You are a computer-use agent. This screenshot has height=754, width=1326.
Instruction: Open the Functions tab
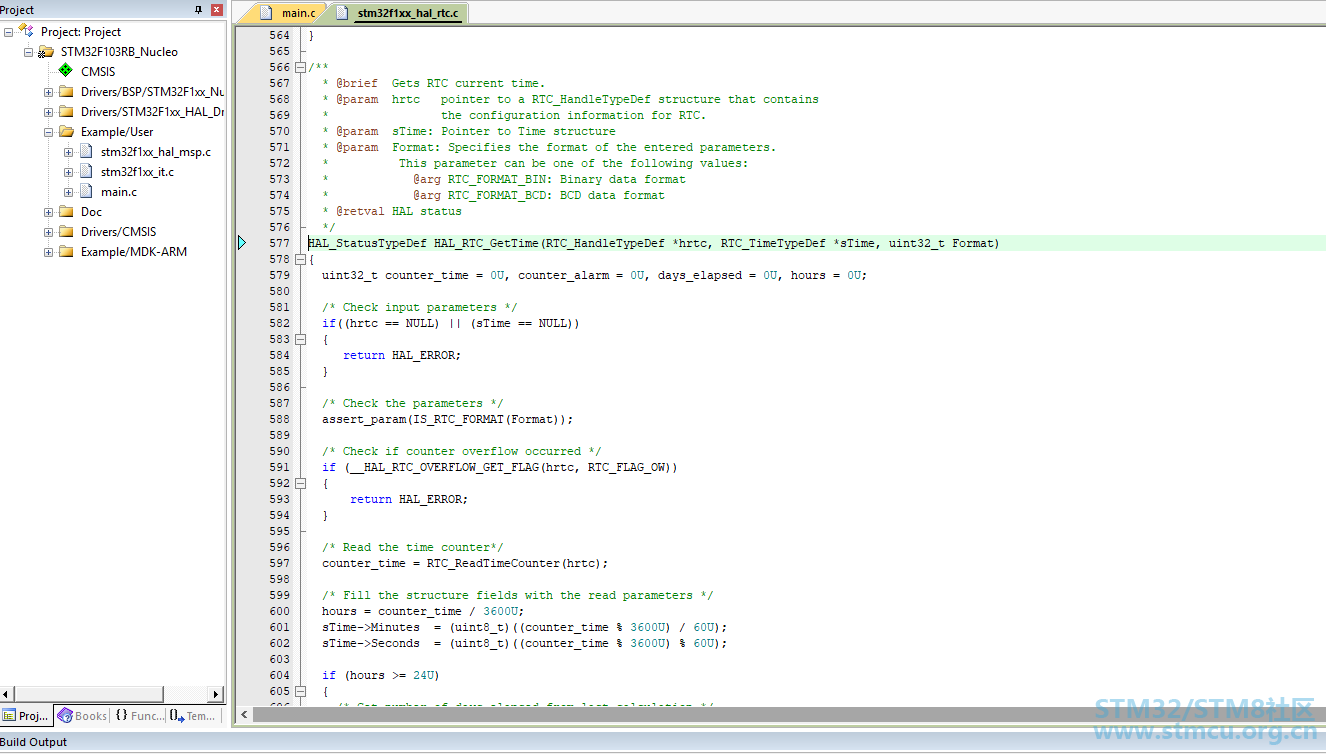pos(139,716)
